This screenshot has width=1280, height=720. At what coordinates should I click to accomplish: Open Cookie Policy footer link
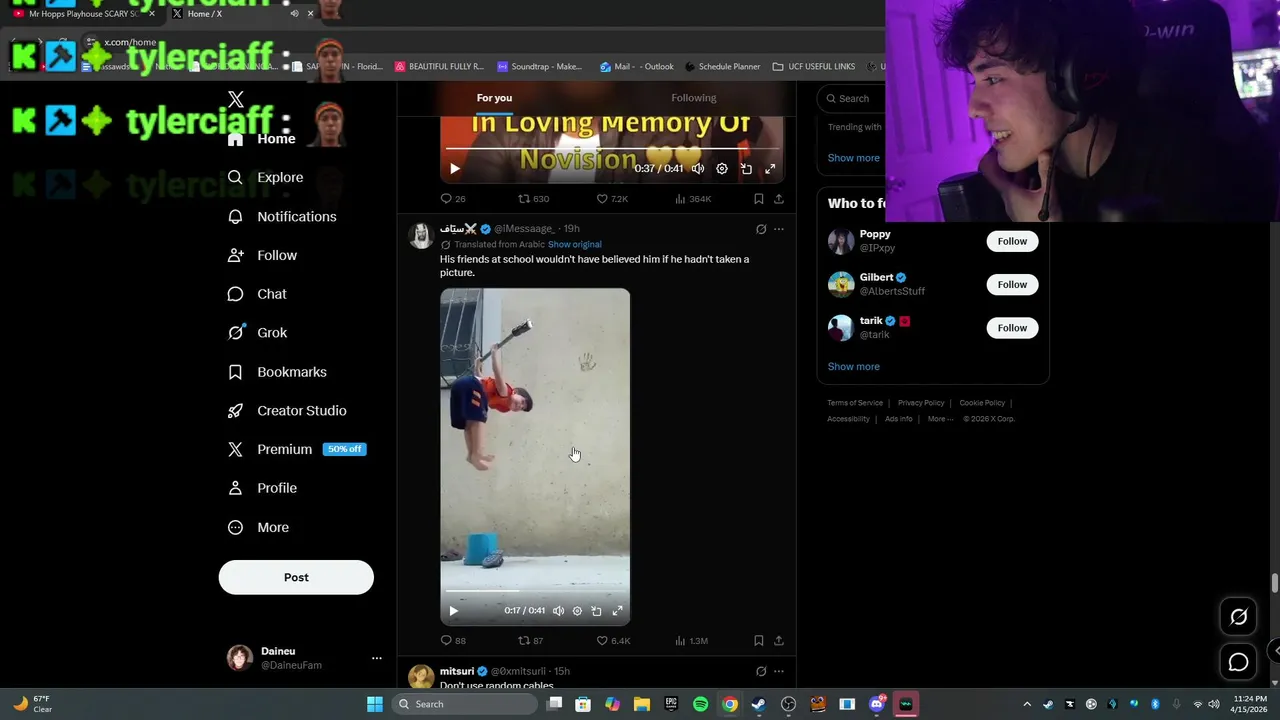pos(982,403)
